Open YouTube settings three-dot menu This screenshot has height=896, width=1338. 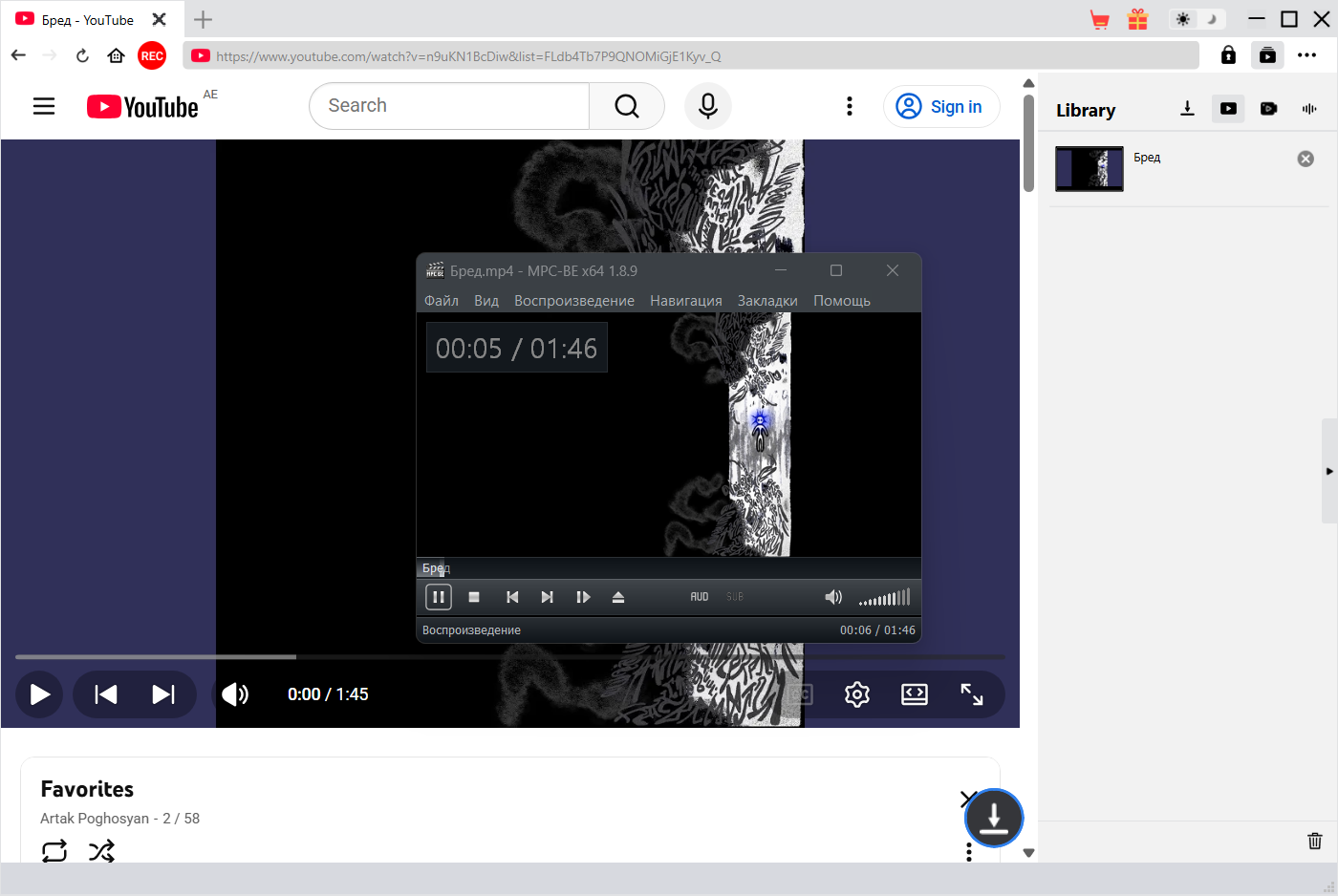[850, 106]
